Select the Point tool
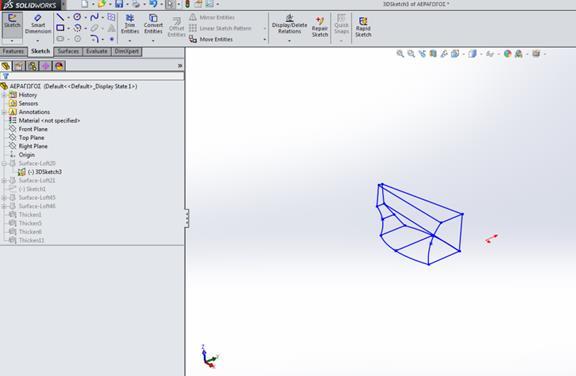The image size is (576, 376). tap(112, 39)
